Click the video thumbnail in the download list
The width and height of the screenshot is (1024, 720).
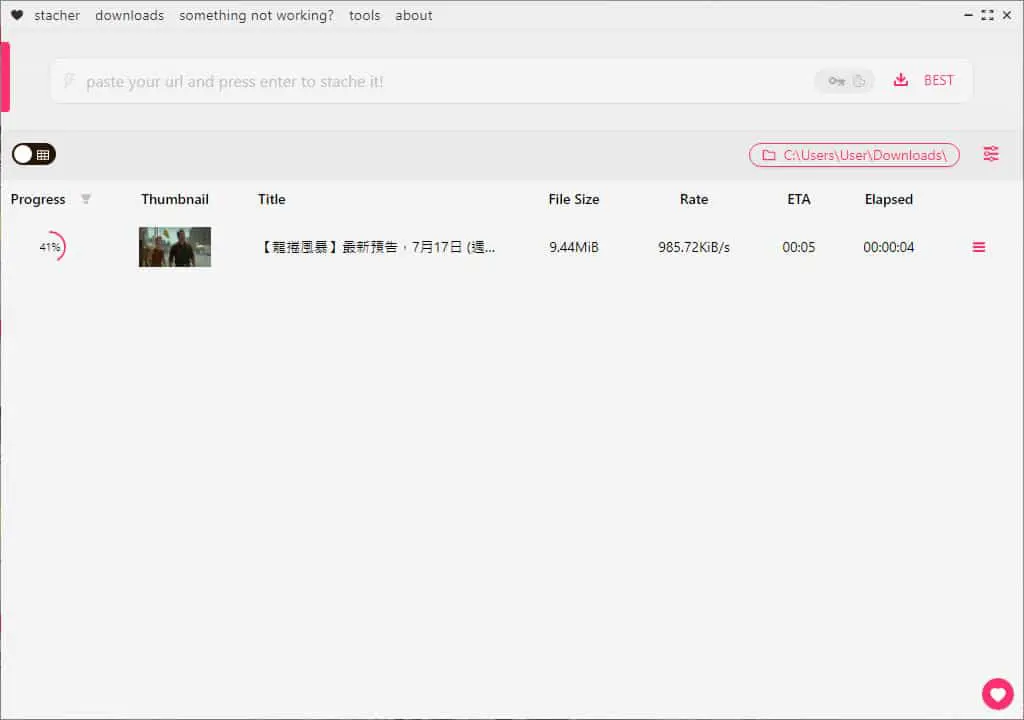[x=175, y=247]
